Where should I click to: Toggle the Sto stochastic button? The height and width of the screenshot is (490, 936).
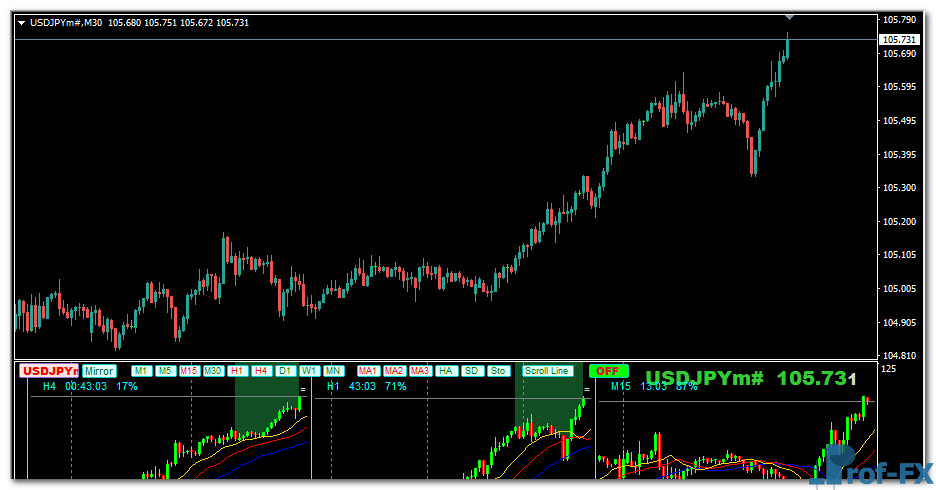(498, 371)
